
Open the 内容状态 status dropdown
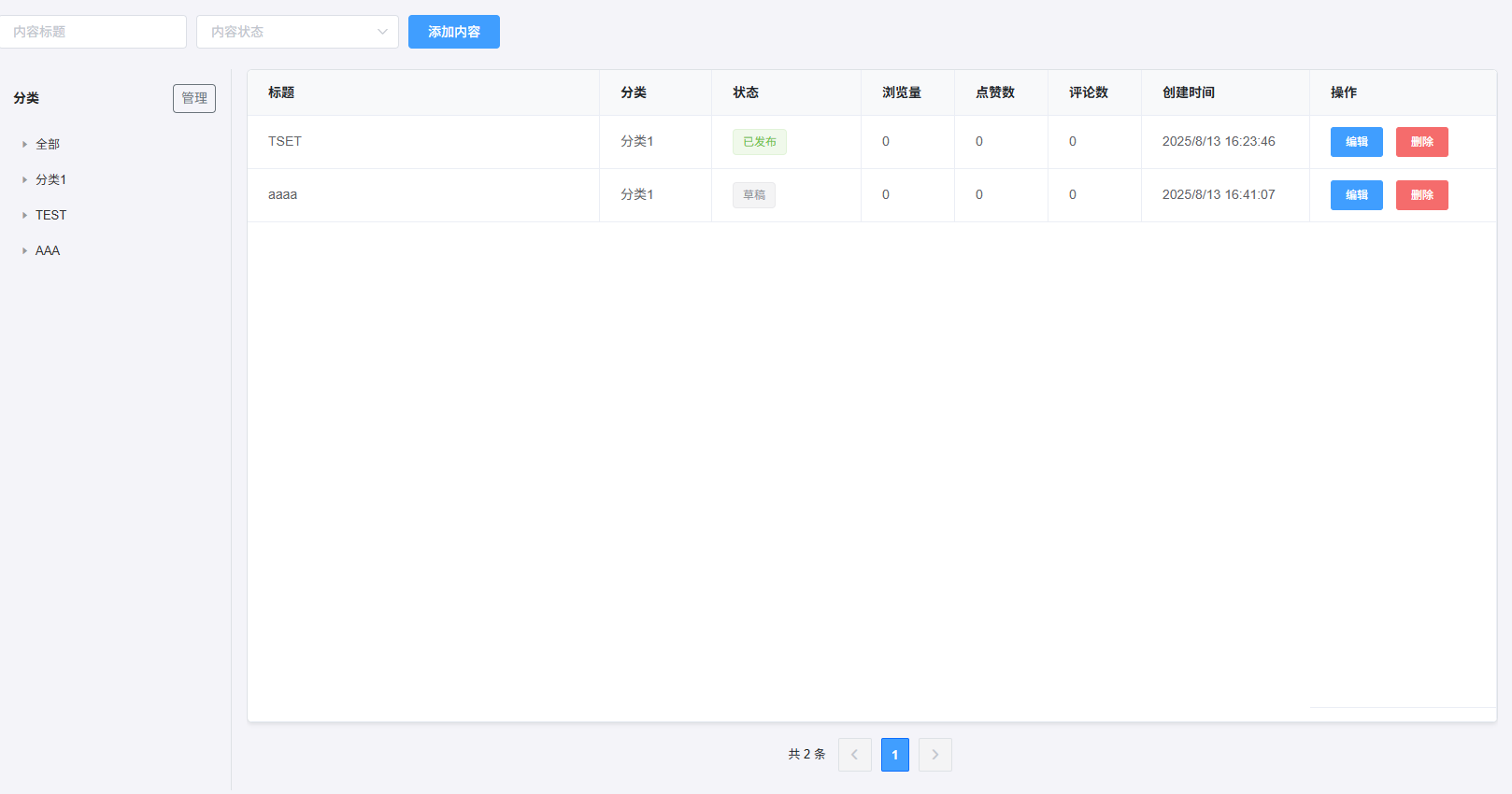pyautogui.click(x=297, y=32)
